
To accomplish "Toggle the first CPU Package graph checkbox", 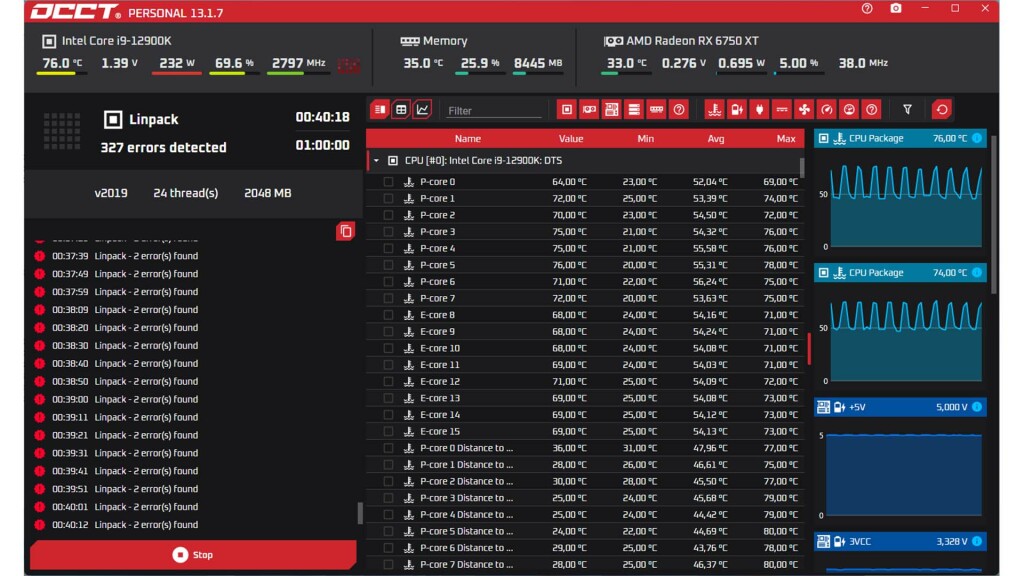I will (x=825, y=139).
